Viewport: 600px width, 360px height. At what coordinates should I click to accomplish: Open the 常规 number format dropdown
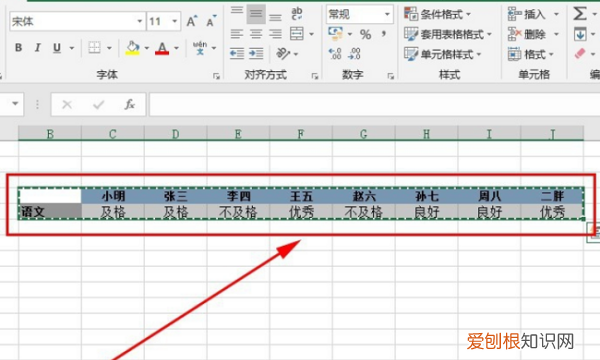click(x=387, y=15)
